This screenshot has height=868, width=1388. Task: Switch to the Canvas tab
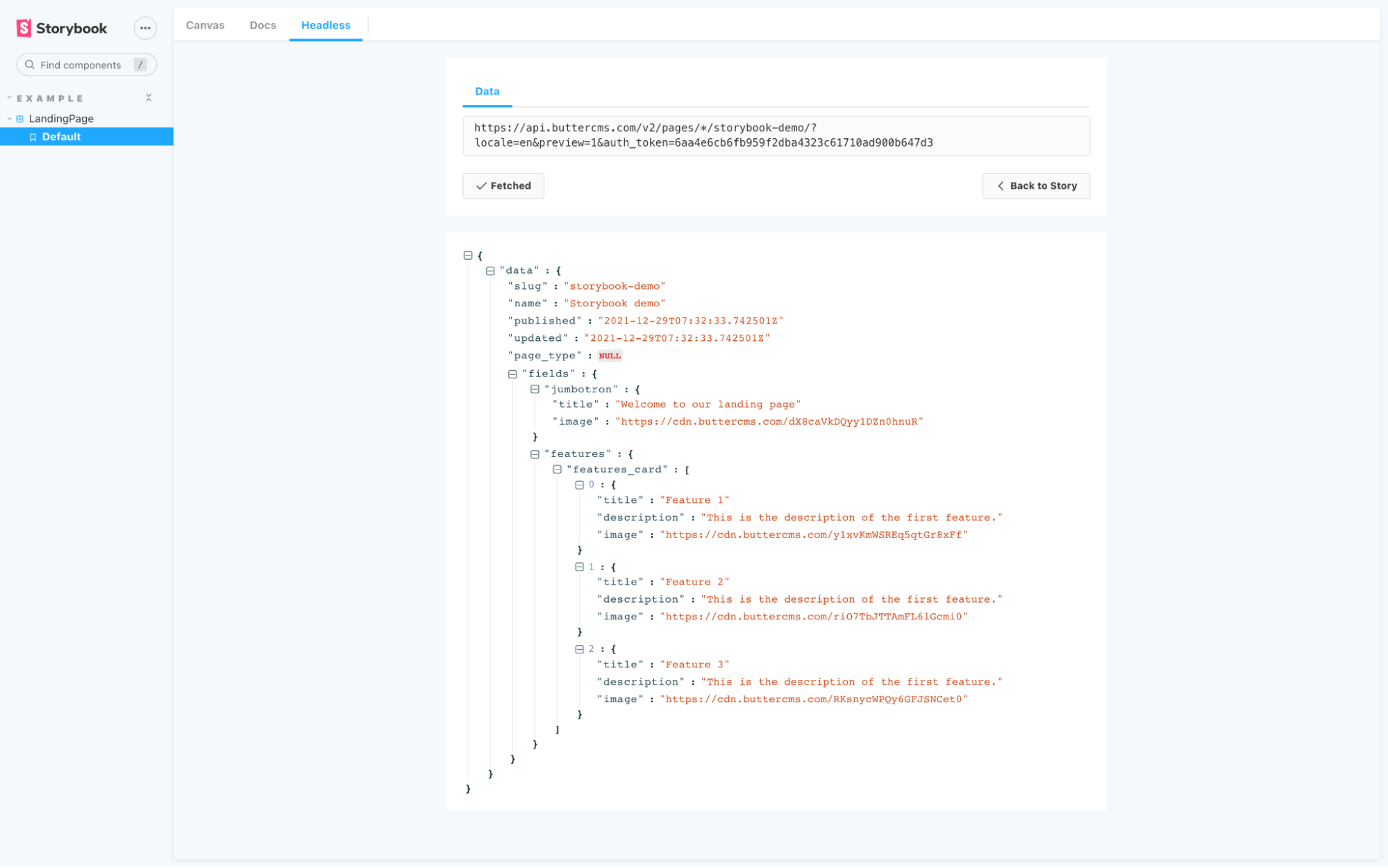206,25
